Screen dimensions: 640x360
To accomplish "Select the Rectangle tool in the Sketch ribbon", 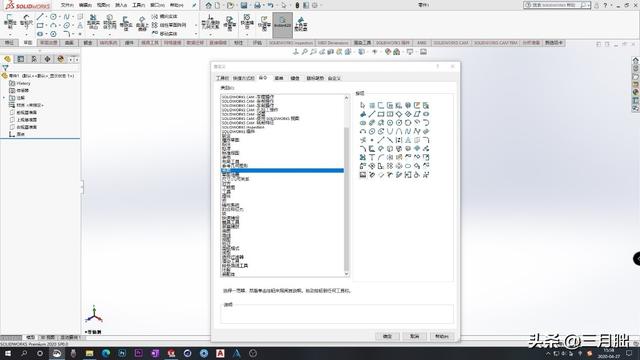I will tap(40, 25).
